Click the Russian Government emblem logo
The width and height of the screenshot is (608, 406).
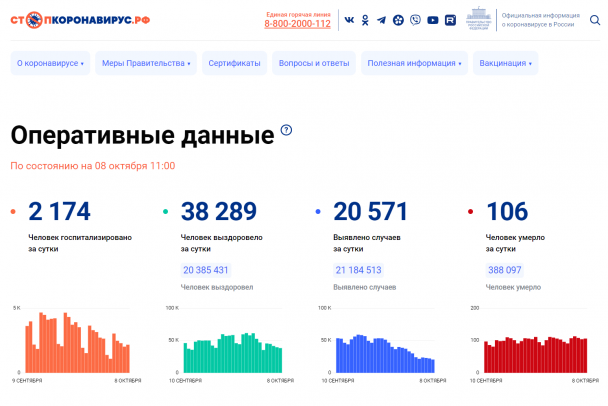[x=479, y=19]
